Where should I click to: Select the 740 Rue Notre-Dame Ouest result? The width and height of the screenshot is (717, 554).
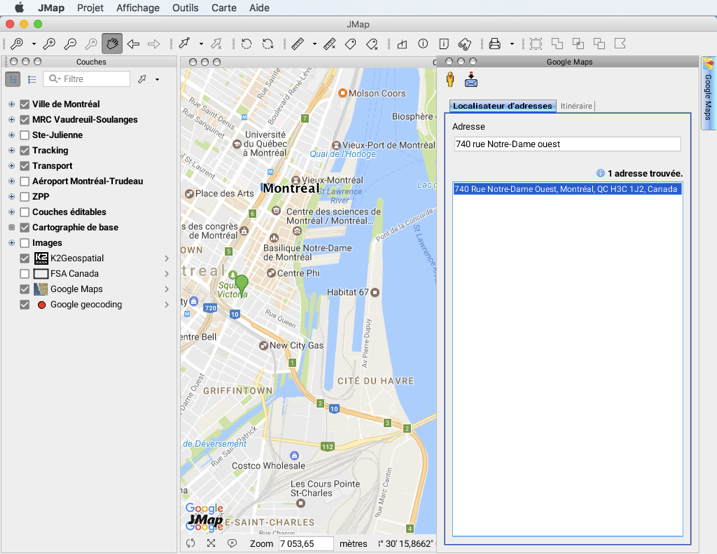[566, 189]
